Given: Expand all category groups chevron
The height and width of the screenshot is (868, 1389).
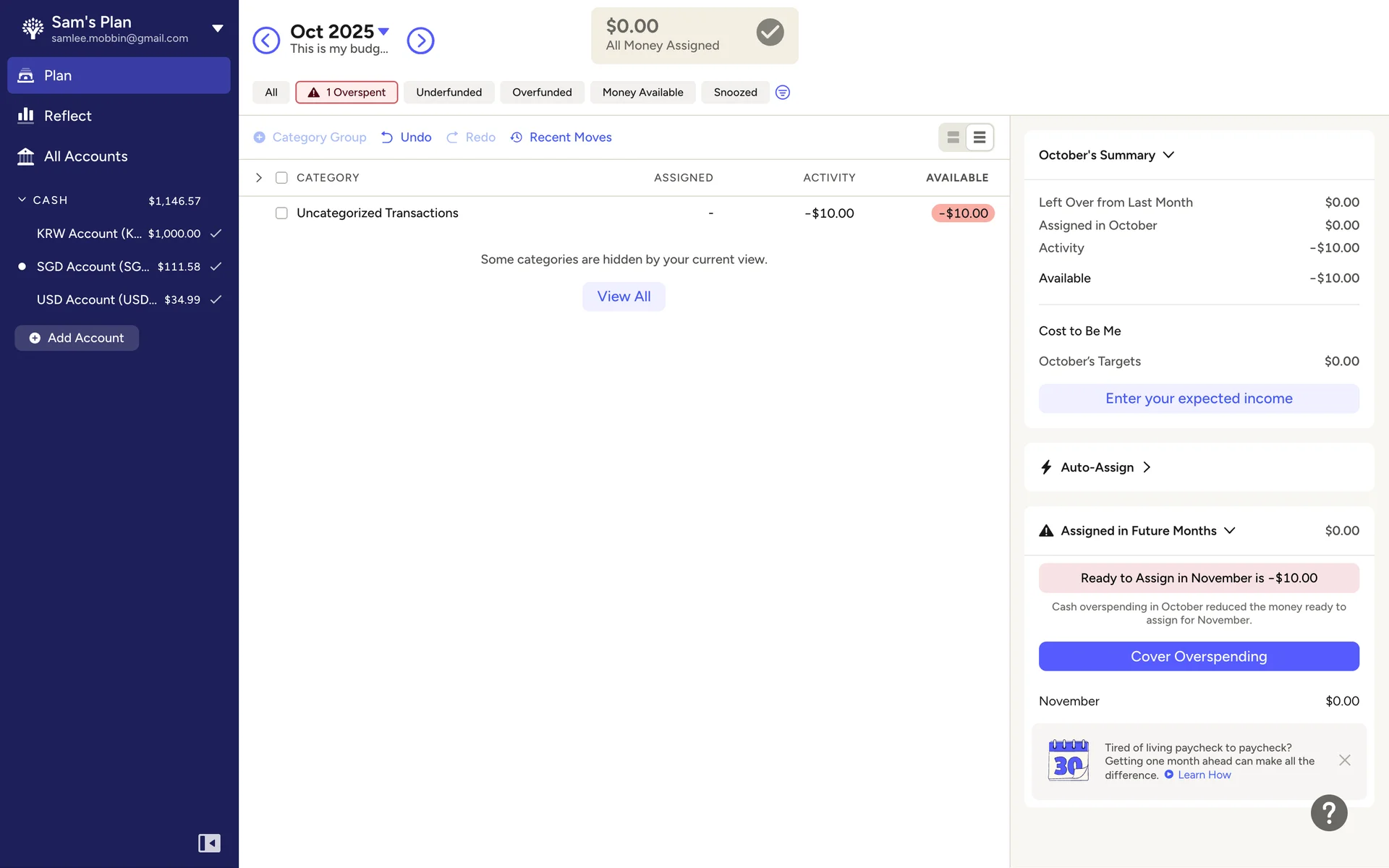Looking at the screenshot, I should (259, 178).
